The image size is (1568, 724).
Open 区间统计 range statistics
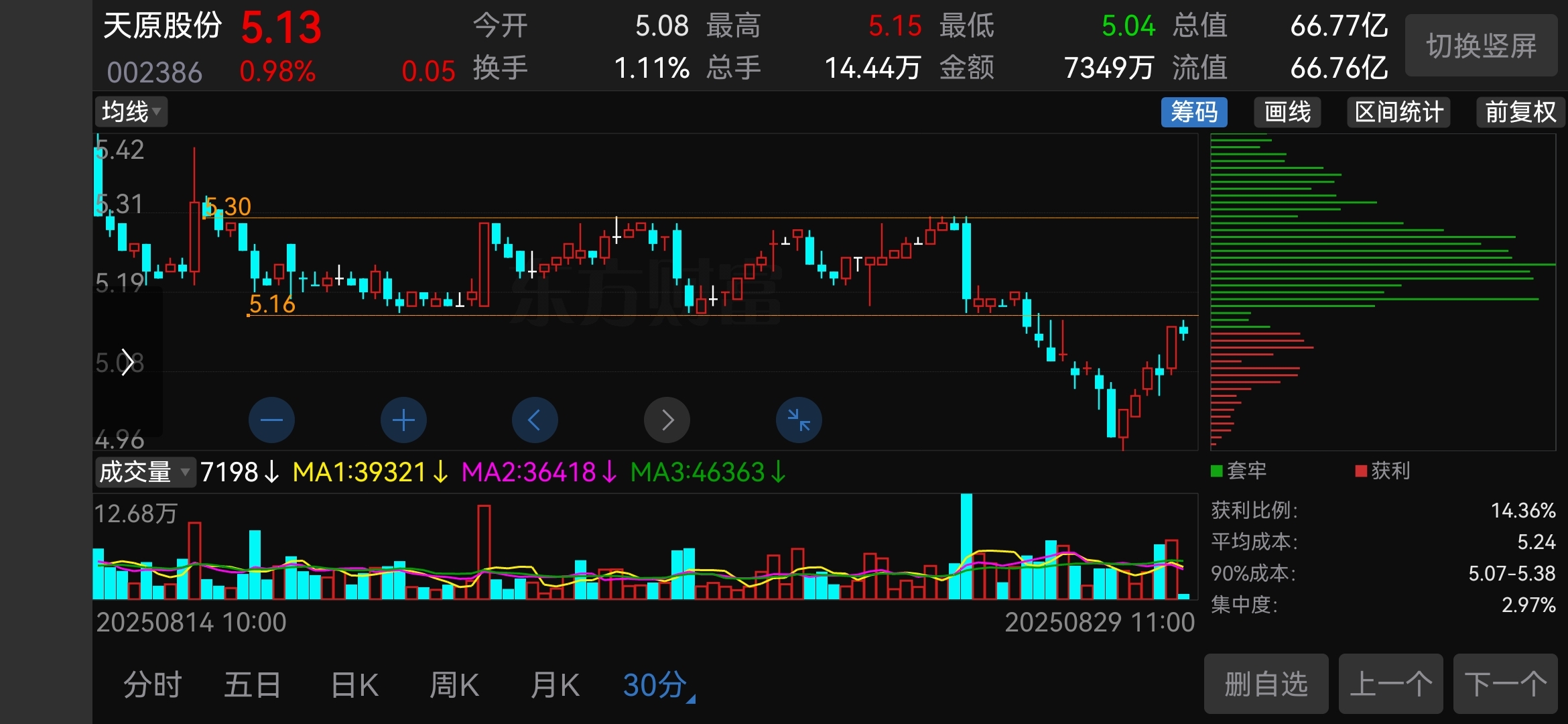(x=1398, y=112)
